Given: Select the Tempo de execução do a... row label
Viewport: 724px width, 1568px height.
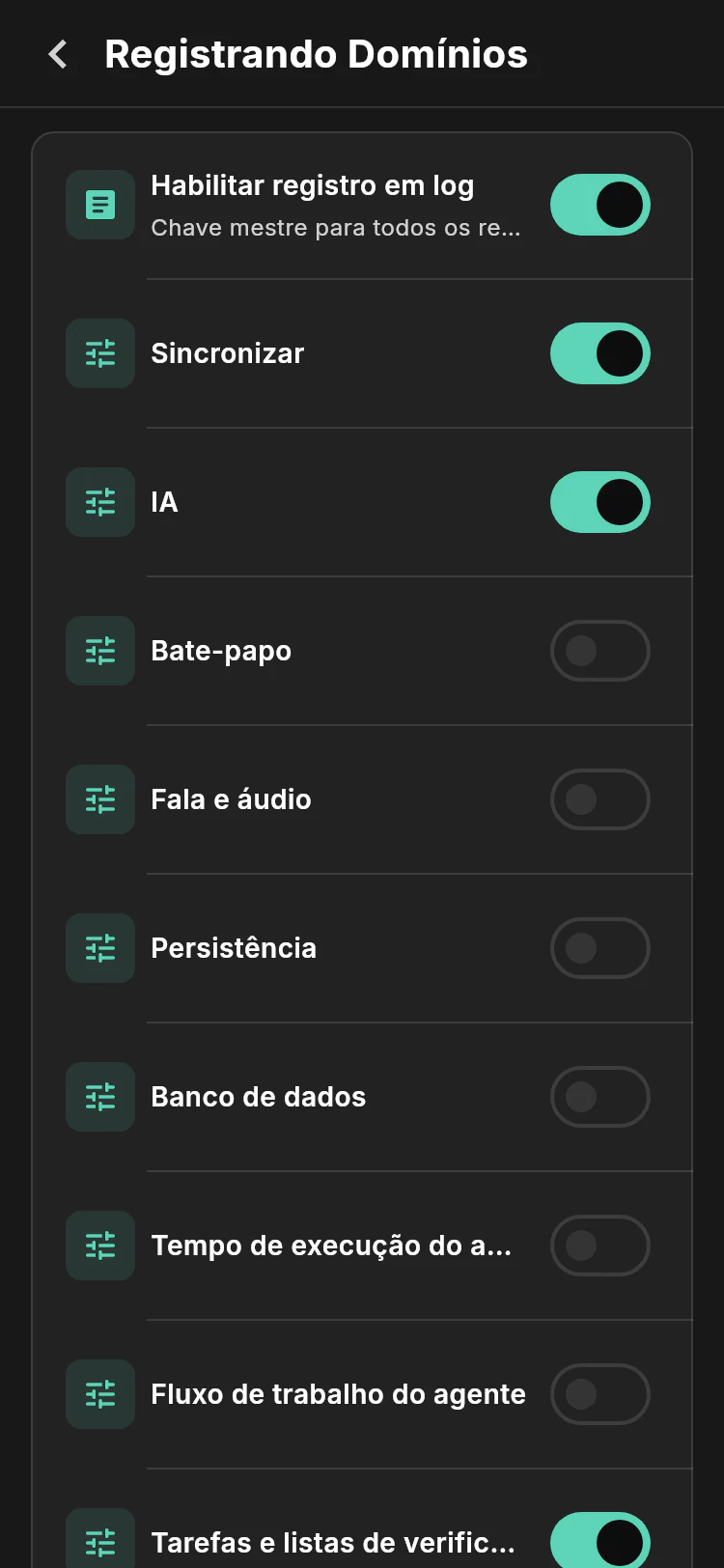Looking at the screenshot, I should click(331, 1246).
